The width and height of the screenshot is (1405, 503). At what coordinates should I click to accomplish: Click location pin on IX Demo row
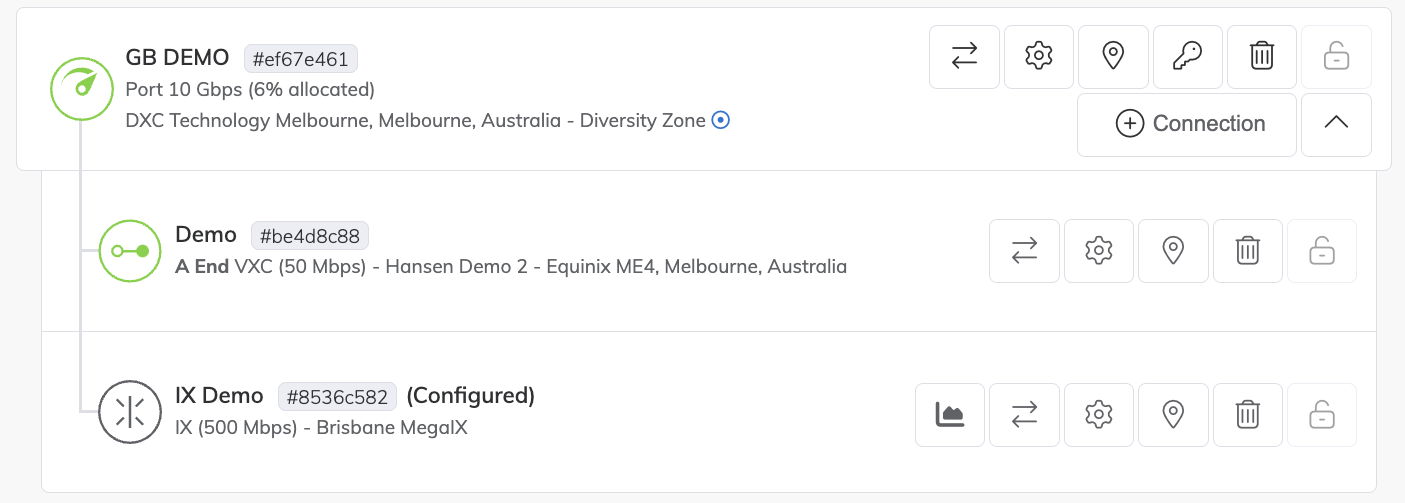pyautogui.click(x=1173, y=414)
